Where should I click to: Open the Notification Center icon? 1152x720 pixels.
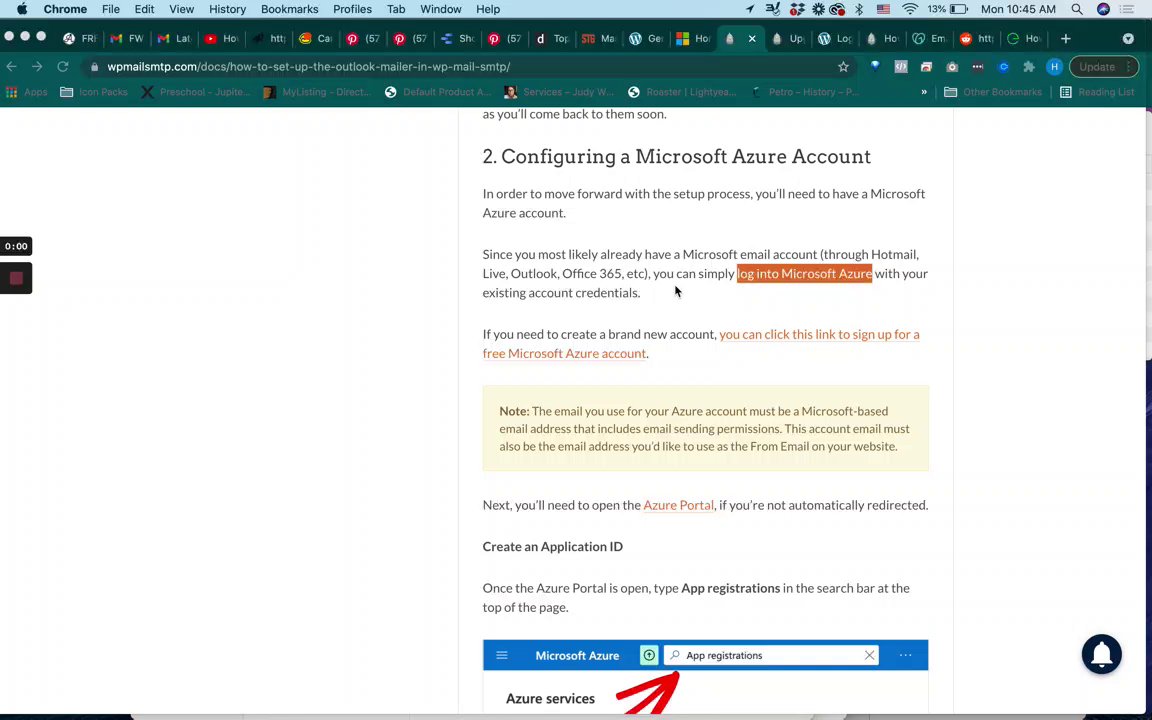click(x=1126, y=9)
